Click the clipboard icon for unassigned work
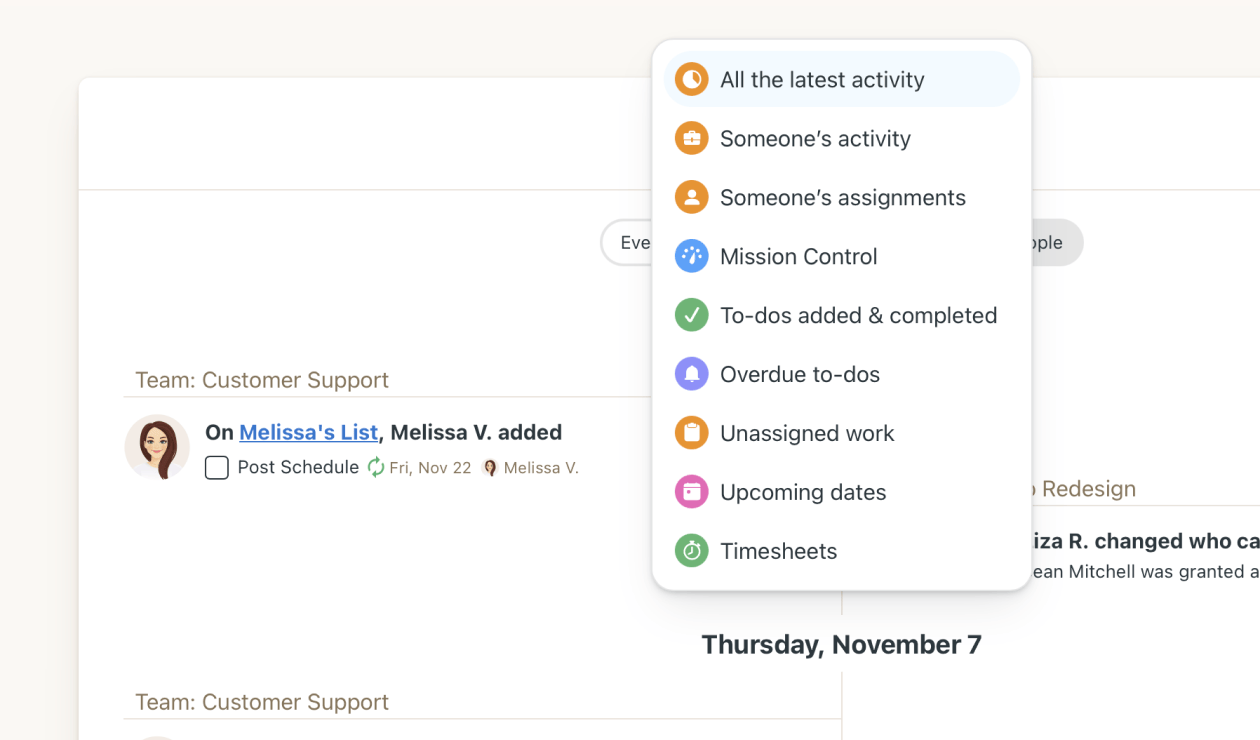This screenshot has height=740, width=1260. [691, 433]
